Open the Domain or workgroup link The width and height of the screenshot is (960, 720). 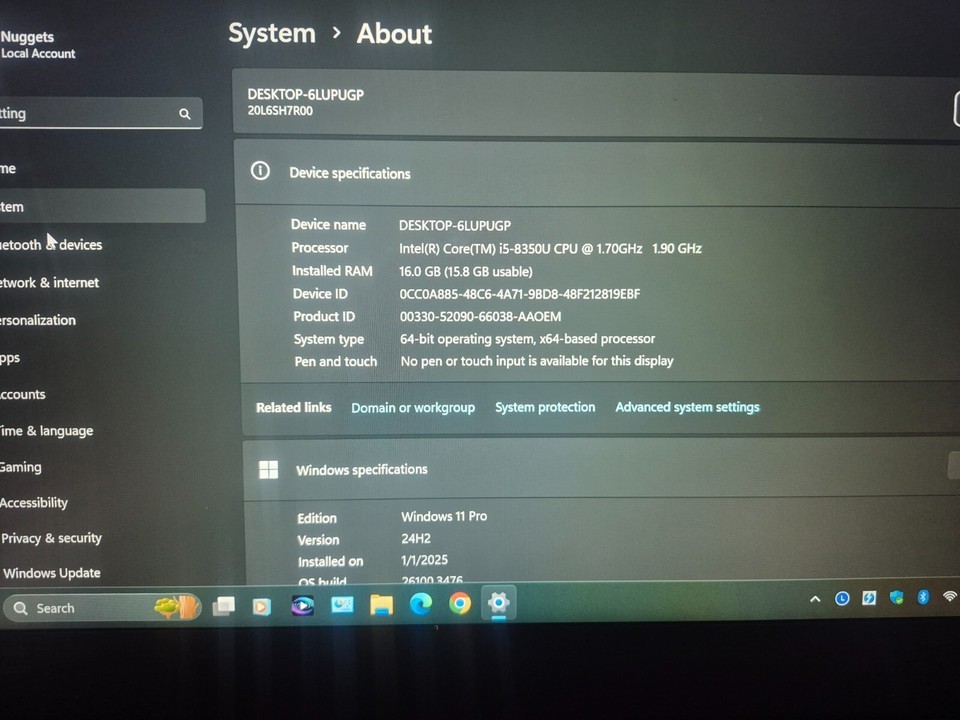pyautogui.click(x=413, y=408)
